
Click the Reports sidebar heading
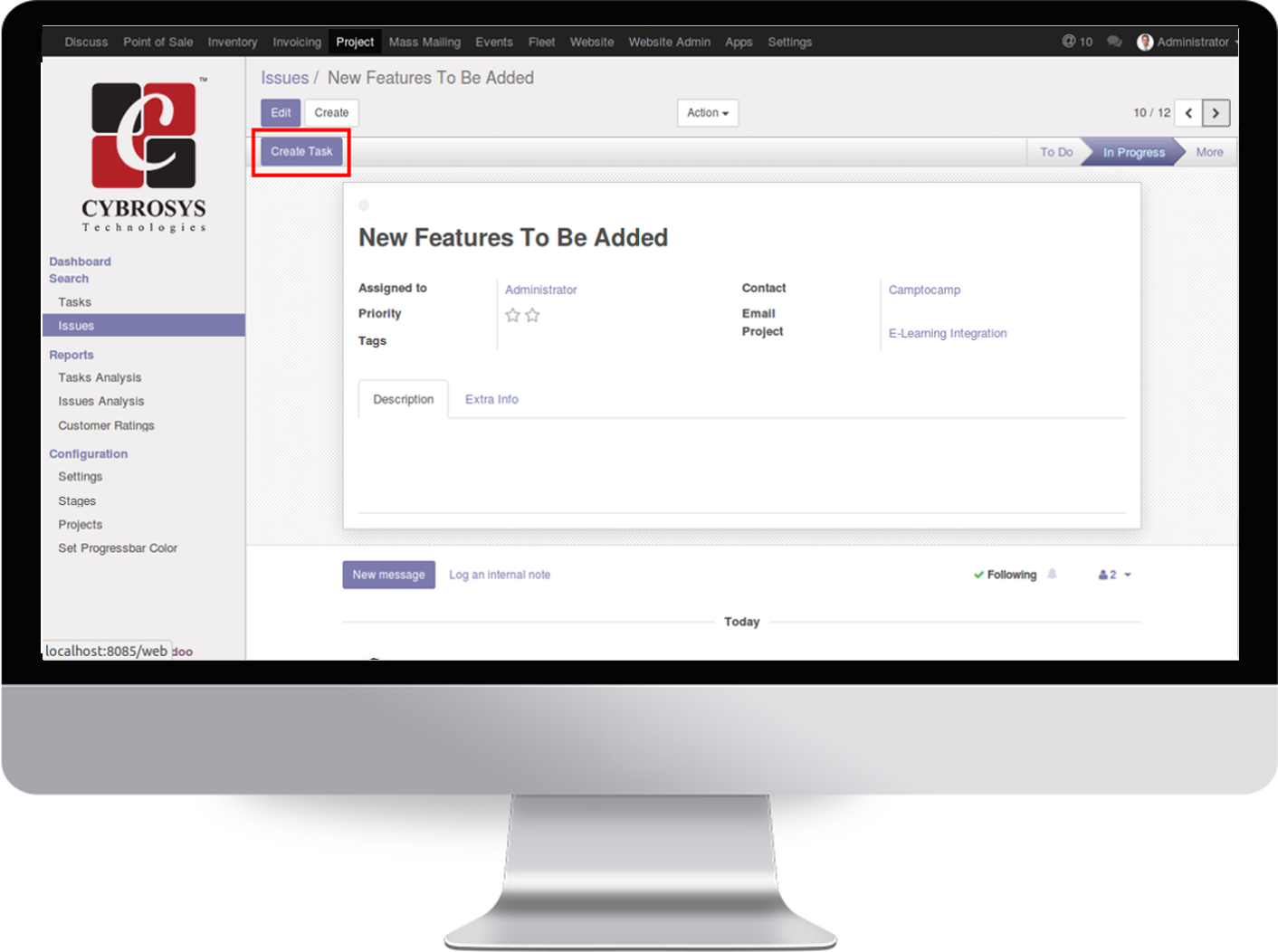tap(72, 355)
